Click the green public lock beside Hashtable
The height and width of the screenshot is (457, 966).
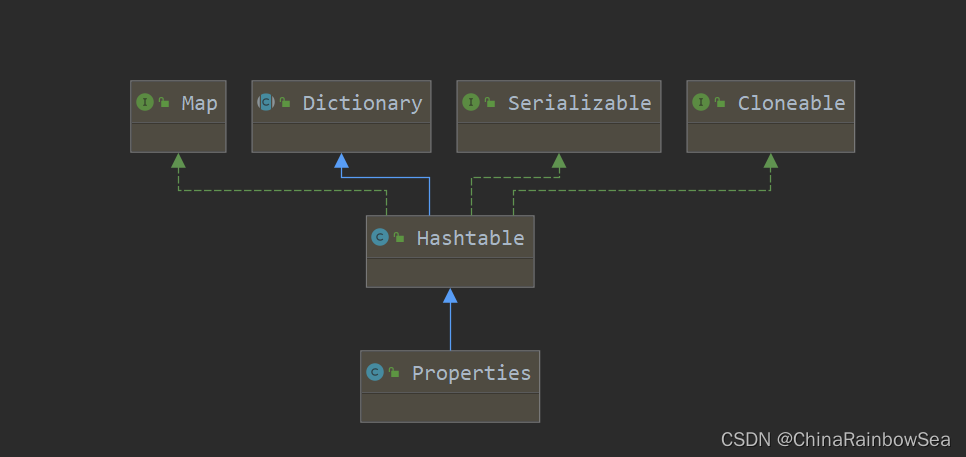coord(399,237)
